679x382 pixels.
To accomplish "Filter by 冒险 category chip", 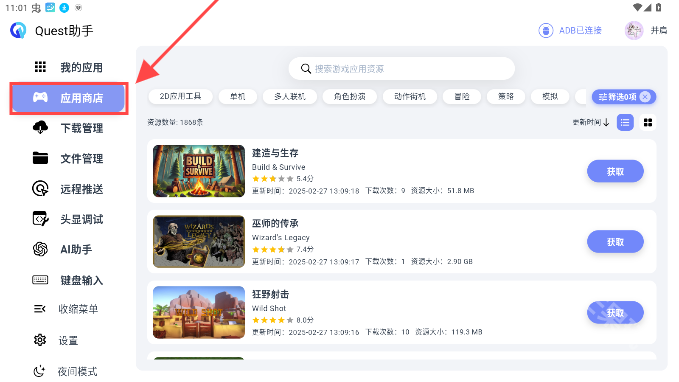I will coord(462,97).
